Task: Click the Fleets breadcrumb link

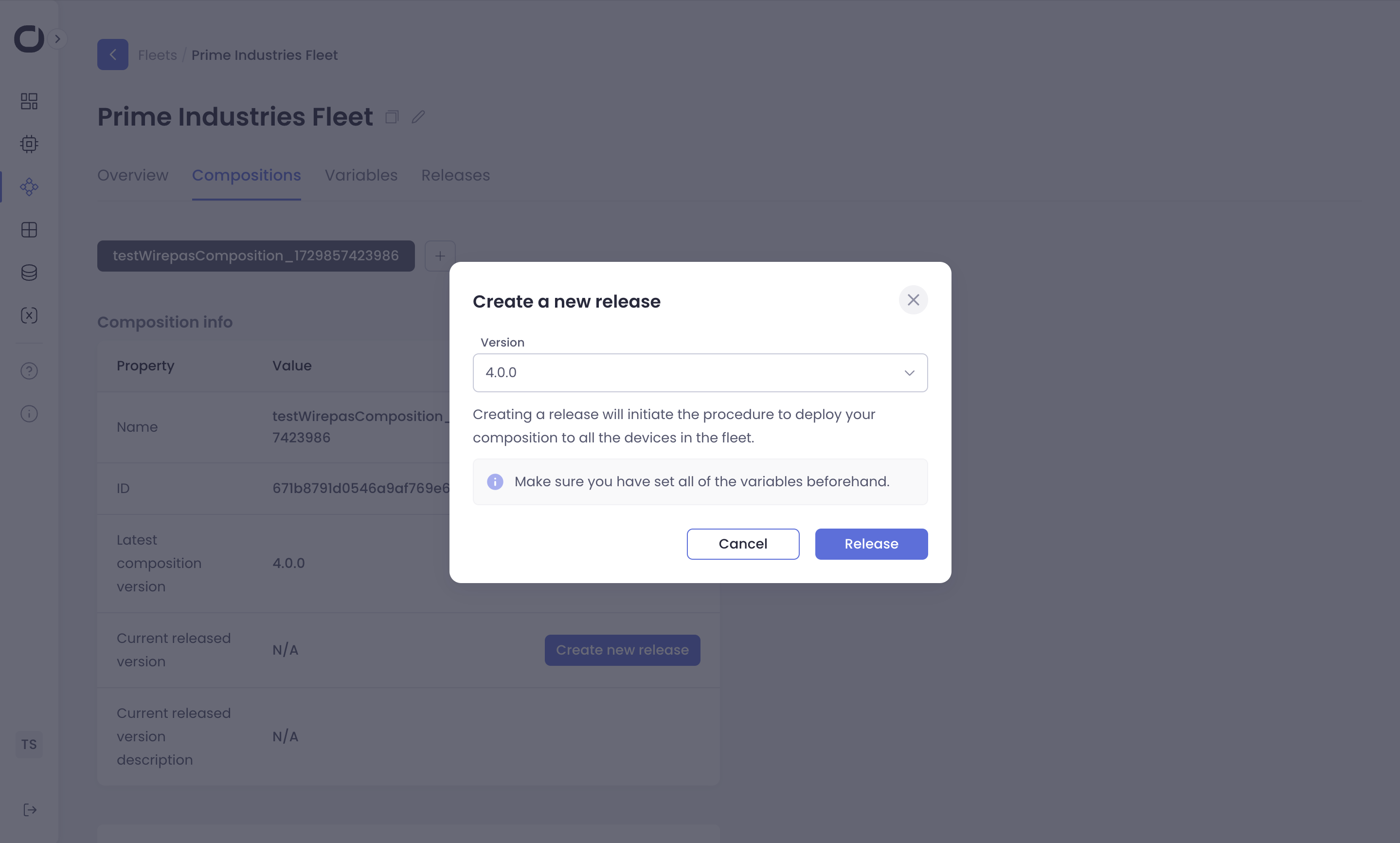Action: coord(157,55)
